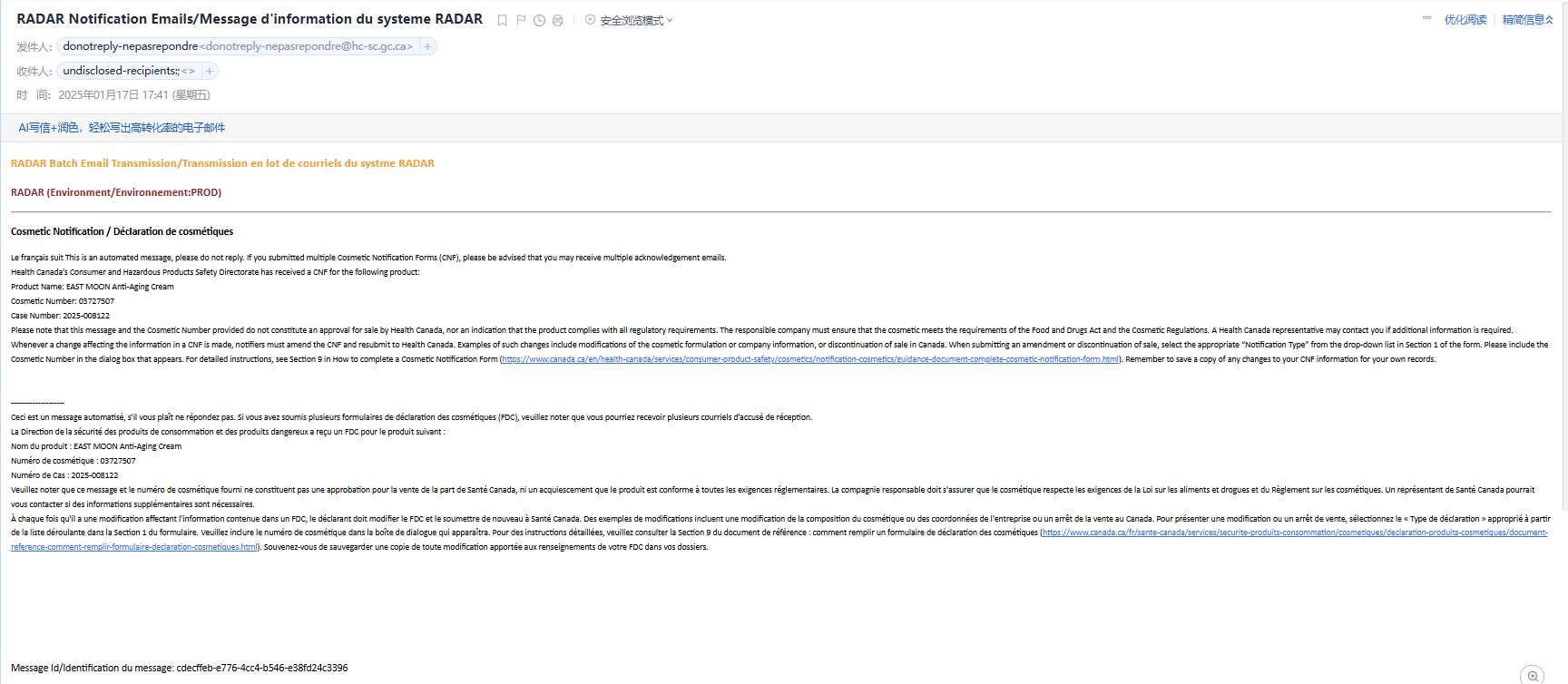Click the magnifier zoom icon at bottom right
Image resolution: width=1568 pixels, height=684 pixels.
pos(1532,675)
